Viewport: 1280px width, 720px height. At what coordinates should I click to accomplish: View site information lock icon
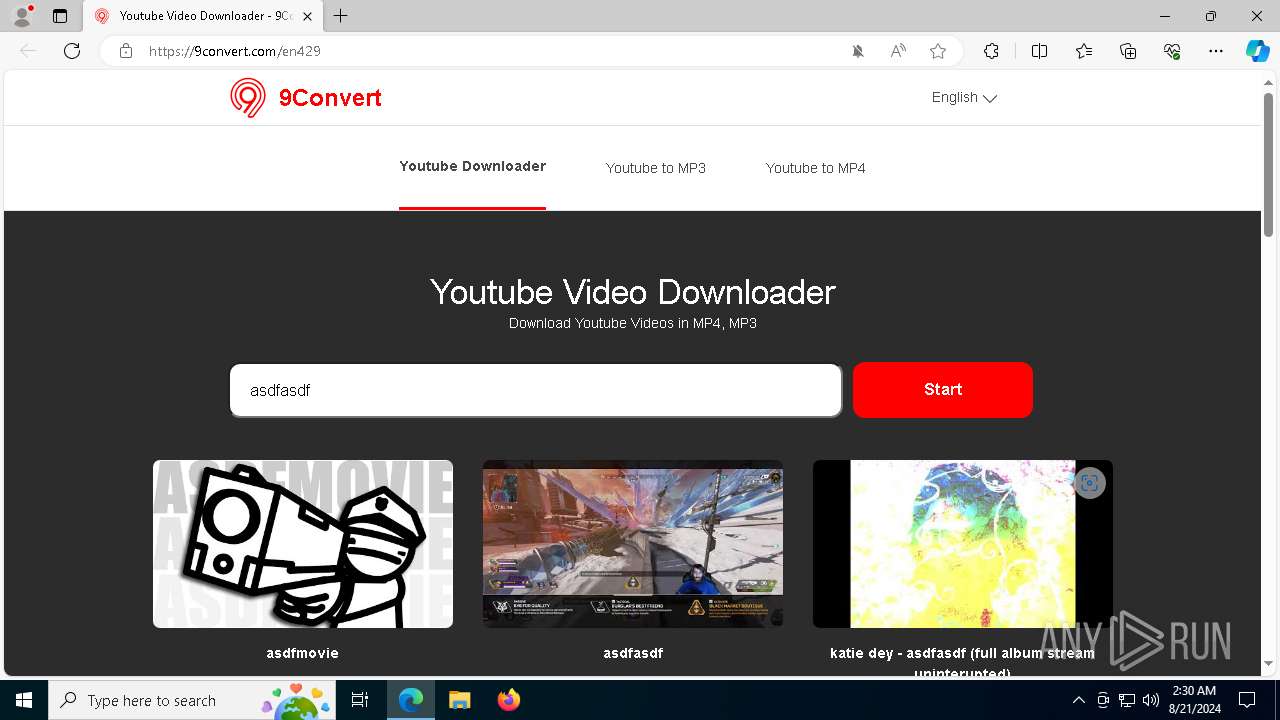pyautogui.click(x=126, y=51)
